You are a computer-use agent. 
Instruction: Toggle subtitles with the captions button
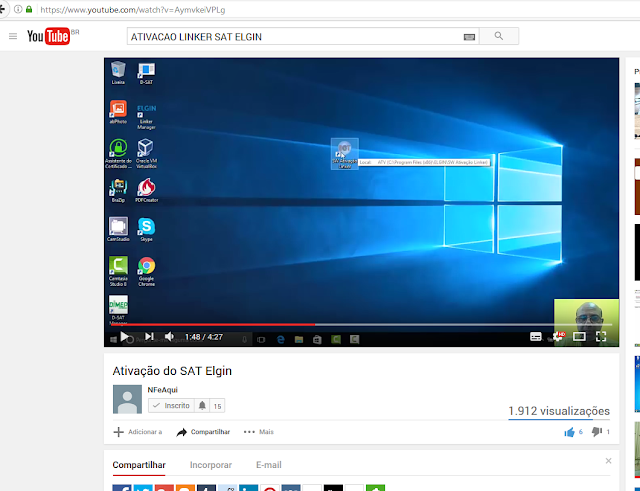tap(536, 336)
